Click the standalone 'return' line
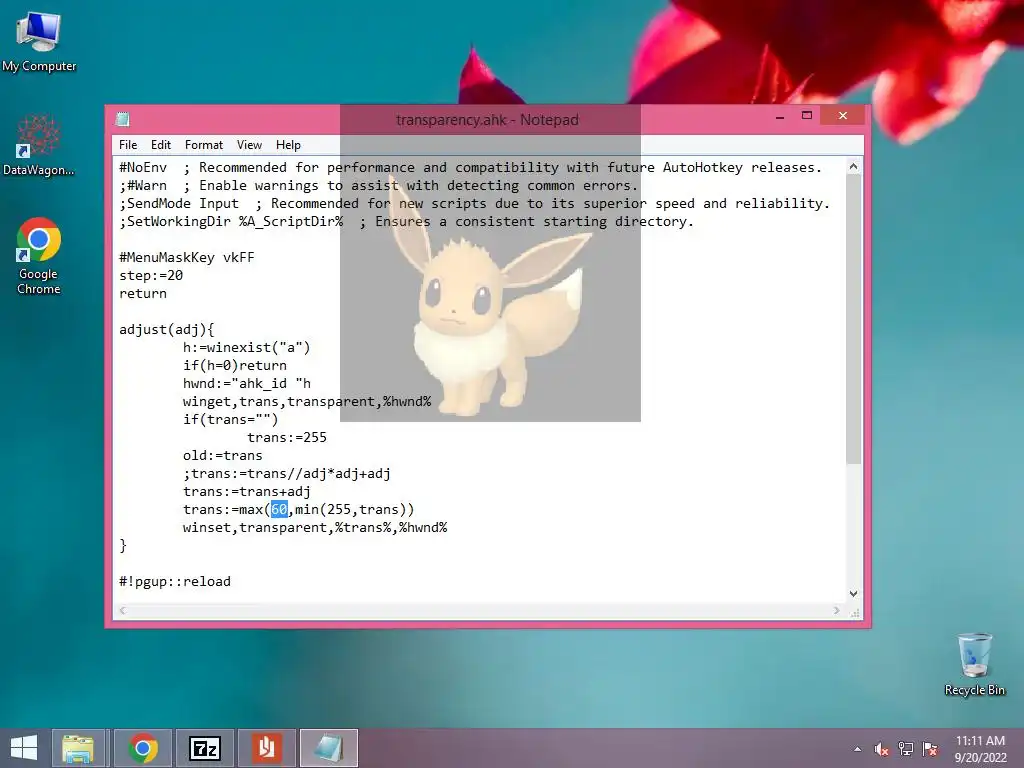Screen dimensions: 1024x768 coord(143,293)
